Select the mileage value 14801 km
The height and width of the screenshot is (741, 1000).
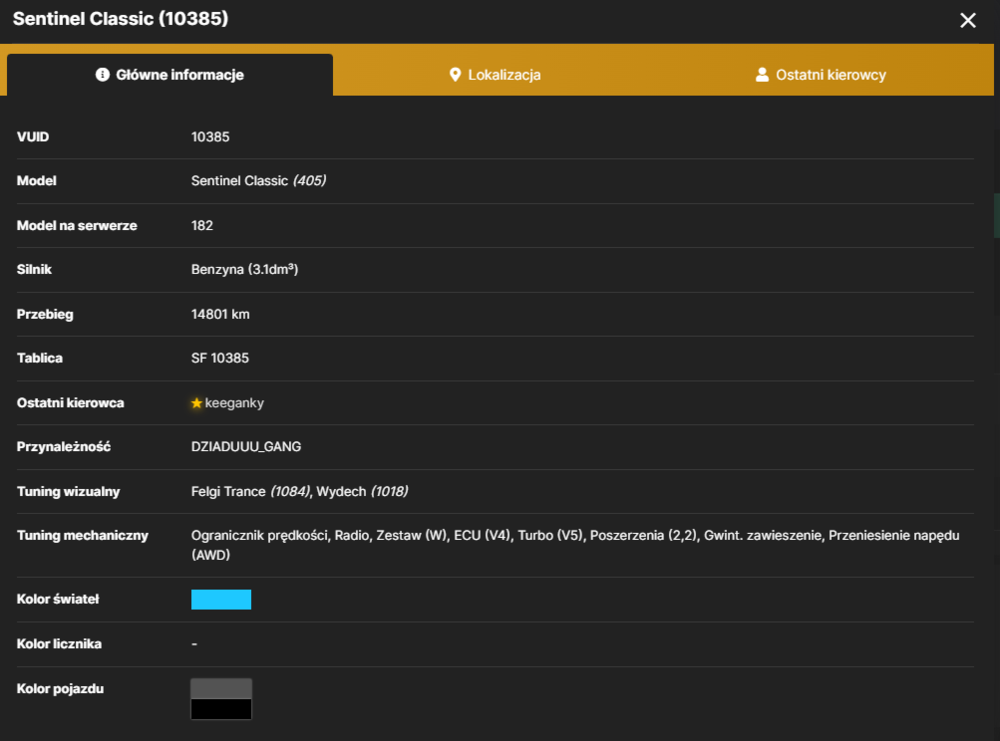[x=221, y=314]
